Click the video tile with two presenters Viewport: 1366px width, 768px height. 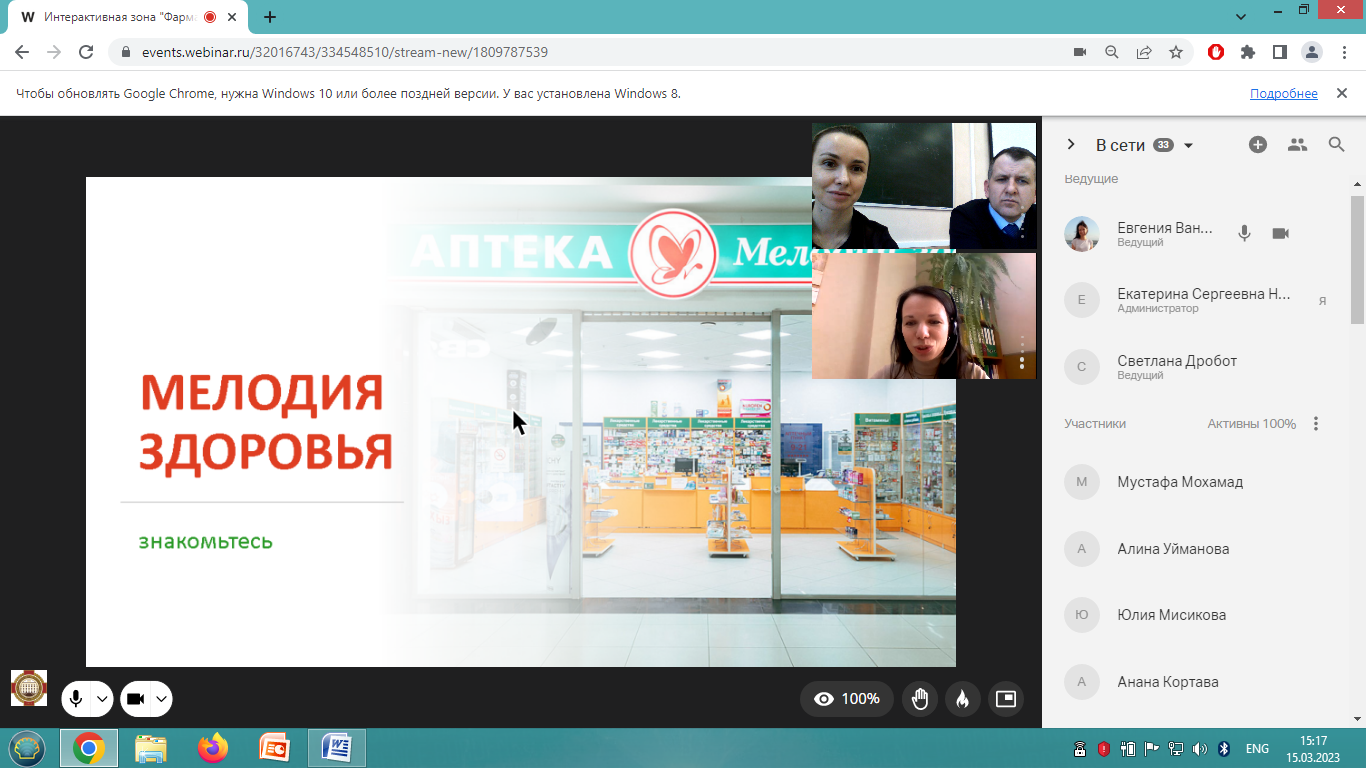click(x=924, y=186)
